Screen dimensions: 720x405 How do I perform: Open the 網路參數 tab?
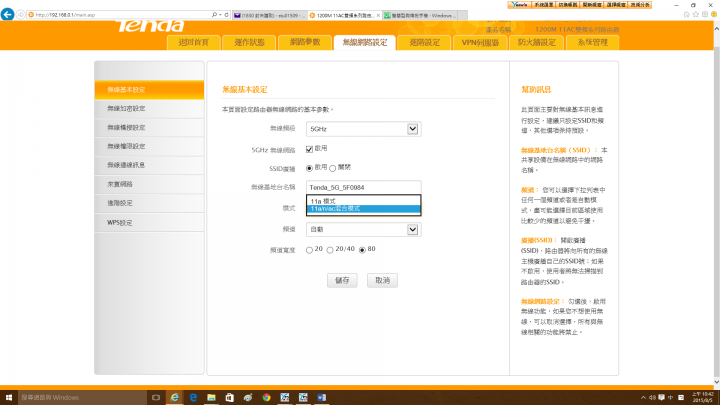coord(305,42)
